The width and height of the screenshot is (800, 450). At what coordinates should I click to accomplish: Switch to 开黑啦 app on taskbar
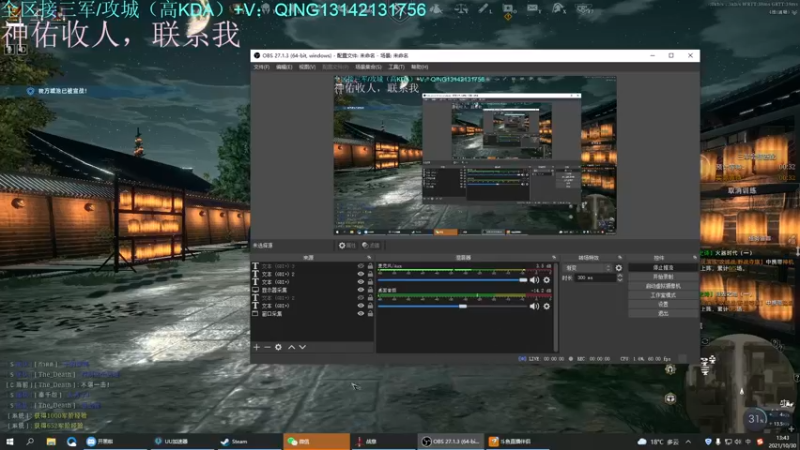[114, 441]
